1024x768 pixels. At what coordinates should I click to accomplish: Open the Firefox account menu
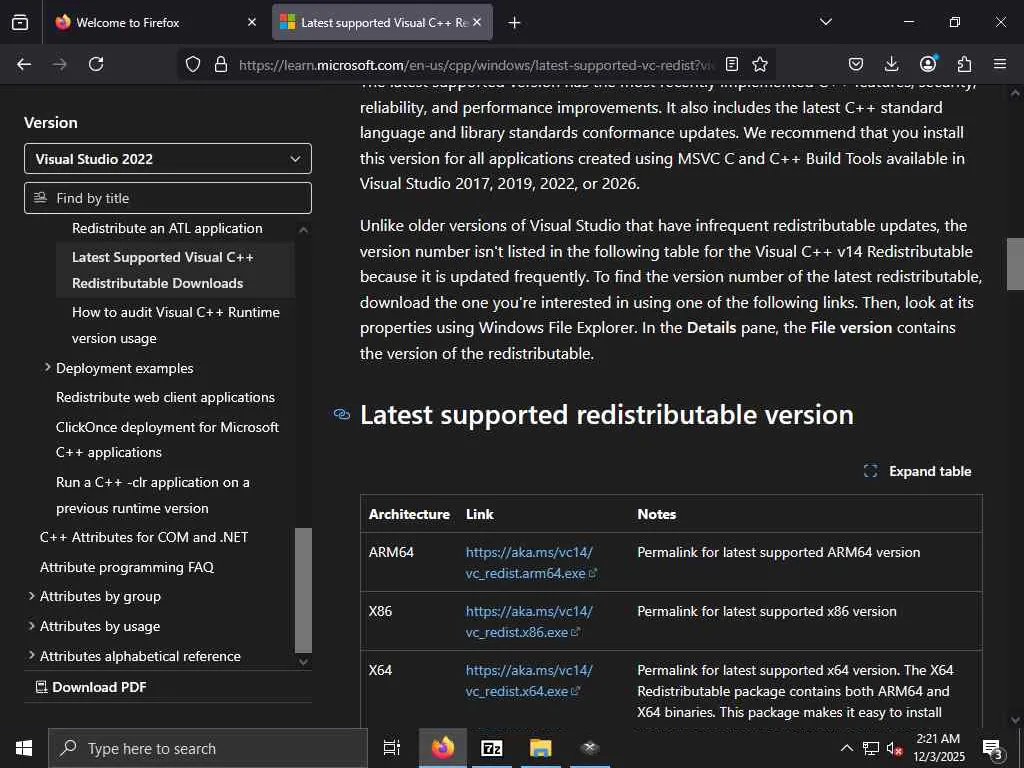[928, 64]
